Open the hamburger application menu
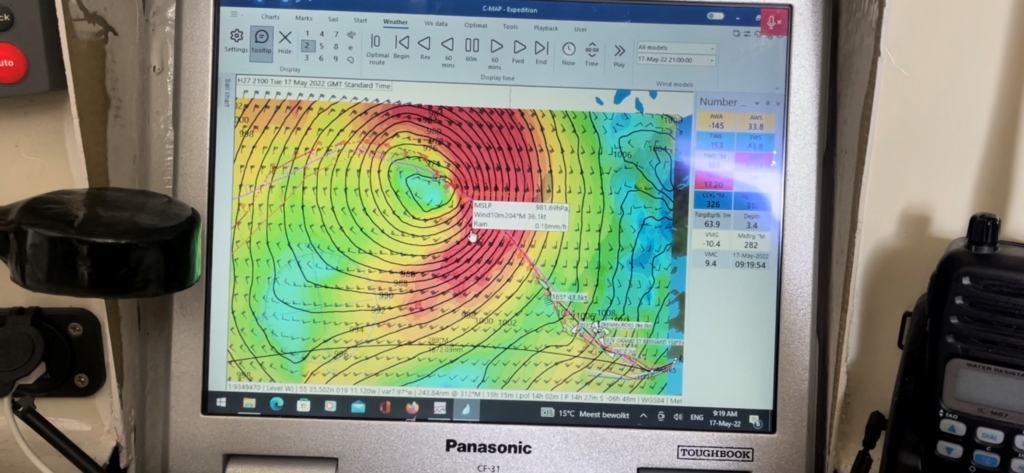This screenshot has height=473, width=1024. pyautogui.click(x=234, y=14)
